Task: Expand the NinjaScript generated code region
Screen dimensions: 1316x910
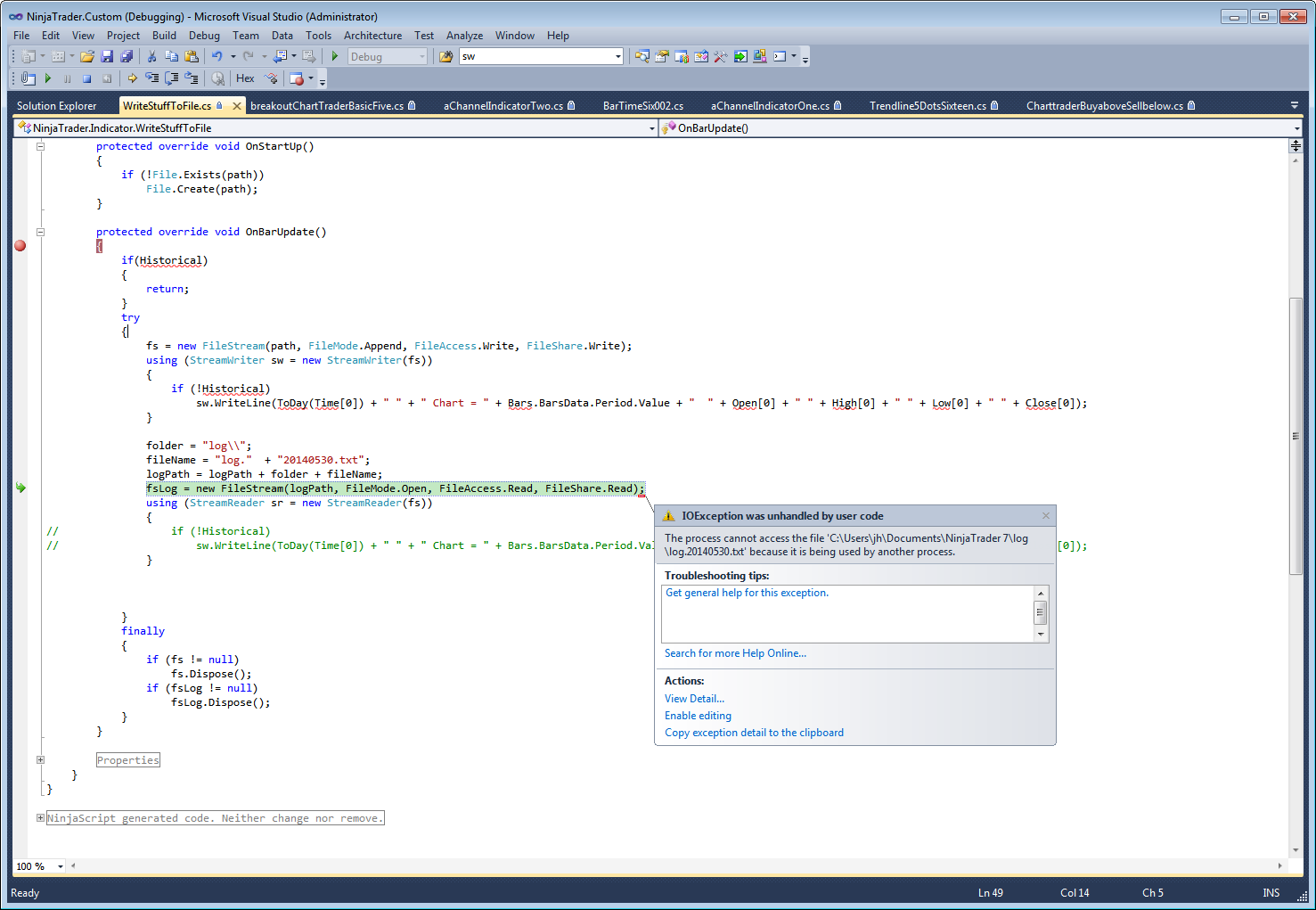Action: pos(40,818)
